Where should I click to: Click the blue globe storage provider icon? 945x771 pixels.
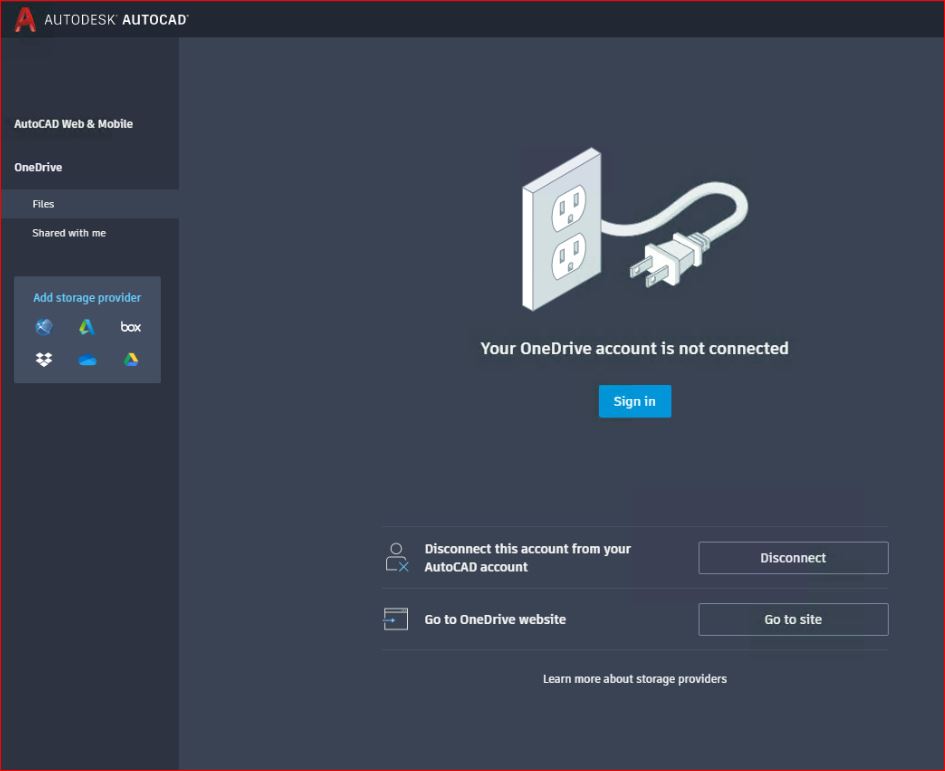43,327
